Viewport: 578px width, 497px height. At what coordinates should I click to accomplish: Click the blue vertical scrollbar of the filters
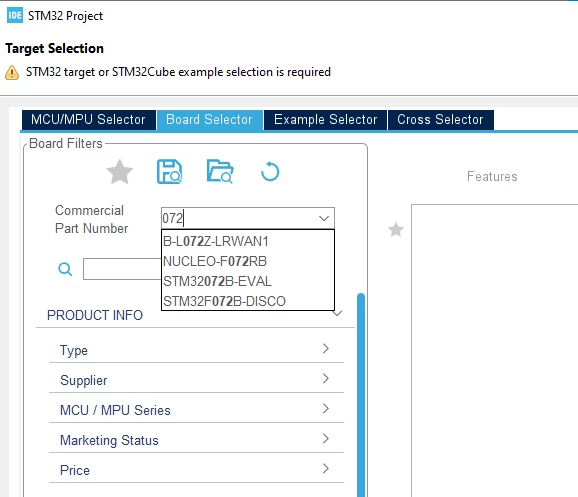(x=361, y=395)
